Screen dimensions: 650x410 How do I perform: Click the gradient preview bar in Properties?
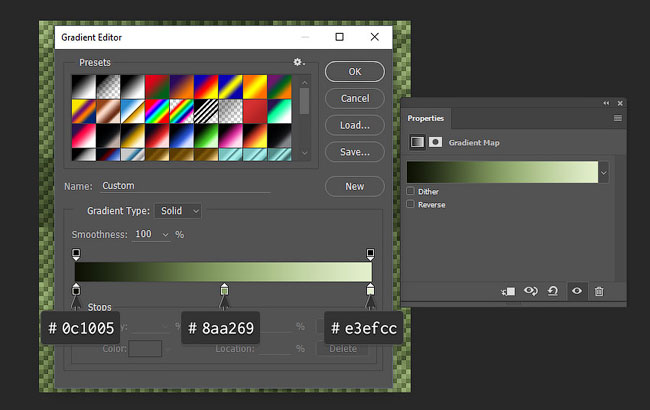pyautogui.click(x=502, y=172)
